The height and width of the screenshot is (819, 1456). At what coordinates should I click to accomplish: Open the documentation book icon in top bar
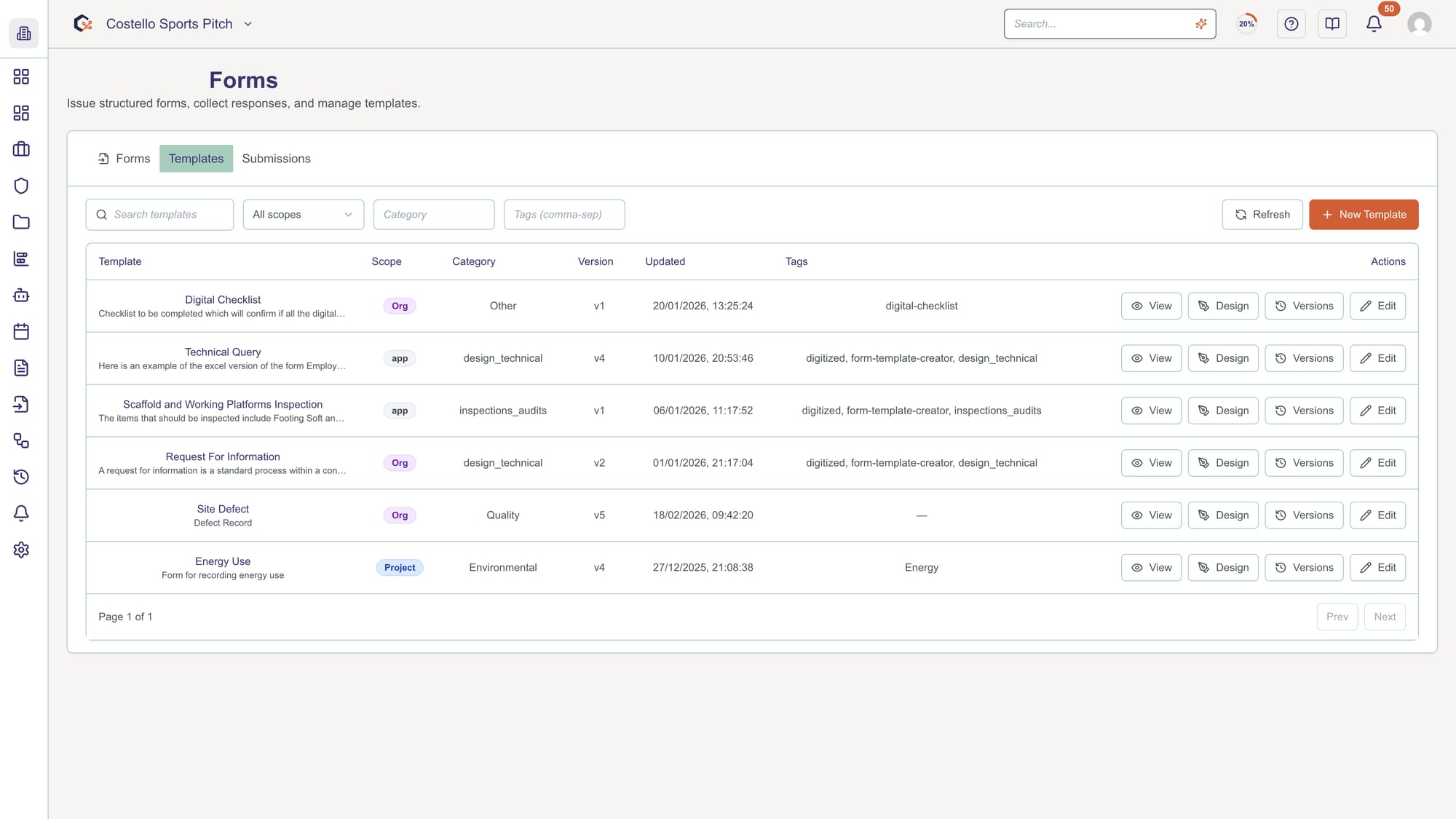point(1332,23)
